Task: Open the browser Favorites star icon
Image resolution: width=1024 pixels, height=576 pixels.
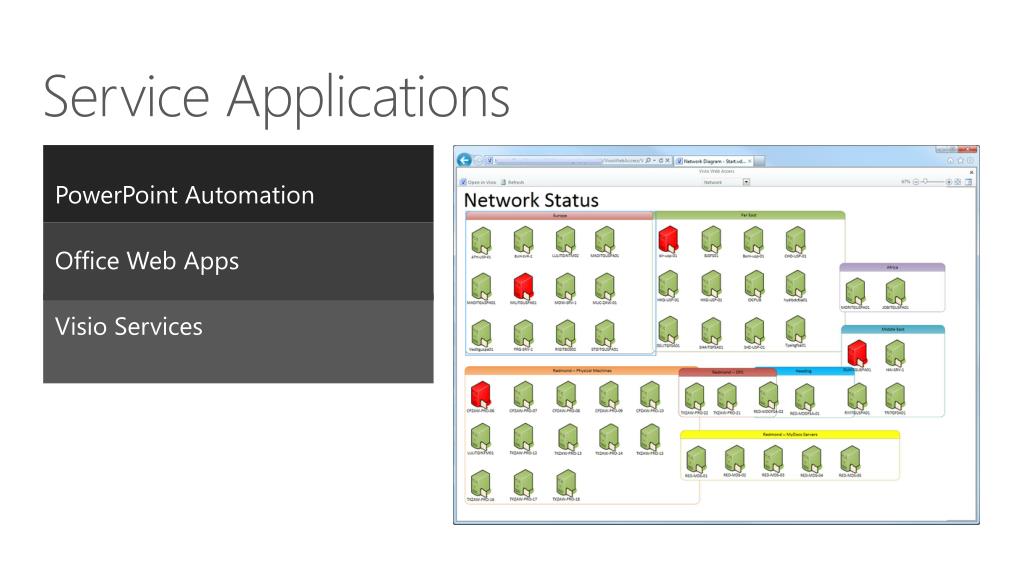Action: pos(960,161)
